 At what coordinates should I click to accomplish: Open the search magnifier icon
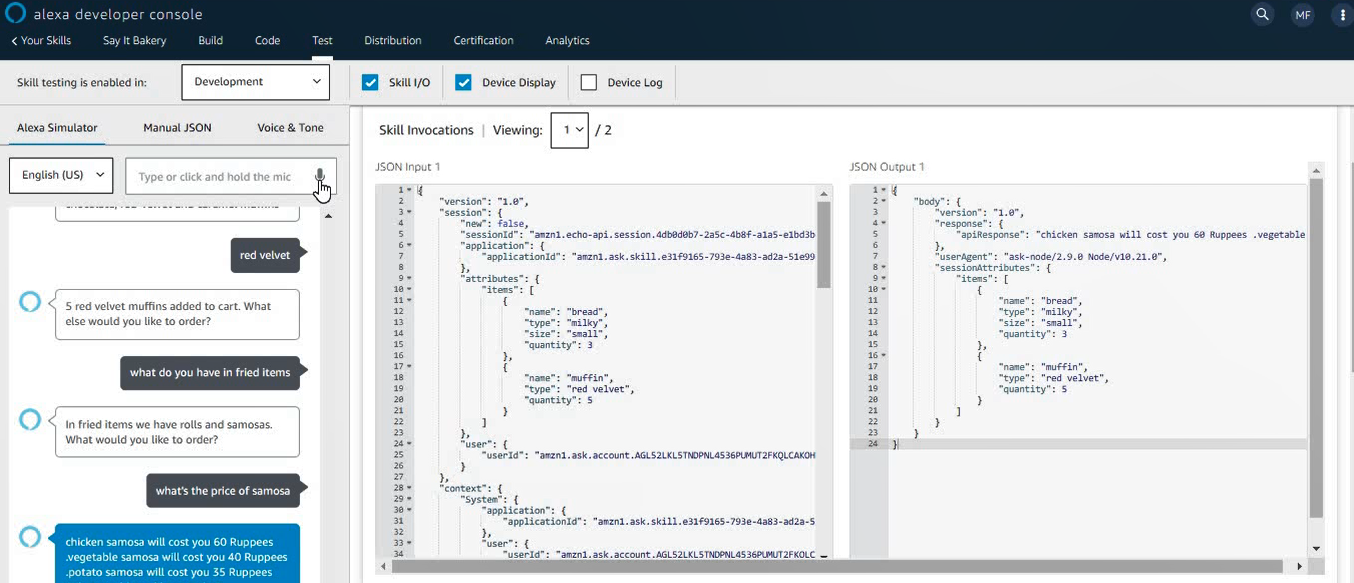(1263, 14)
